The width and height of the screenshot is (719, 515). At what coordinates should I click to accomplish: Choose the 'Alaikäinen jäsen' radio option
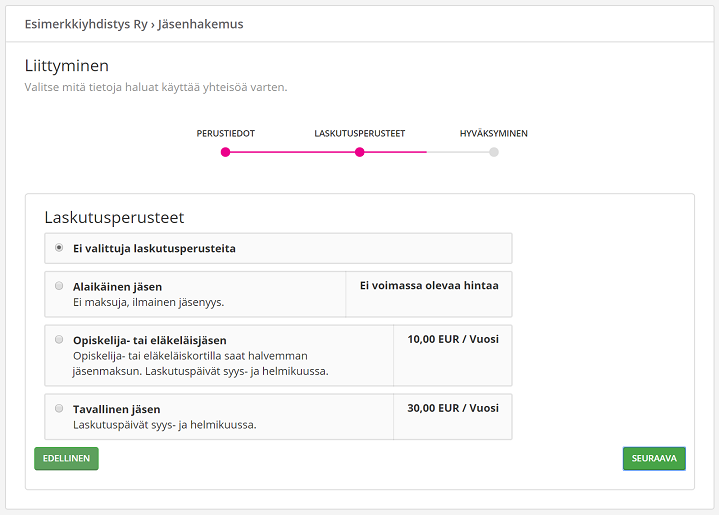[60, 286]
